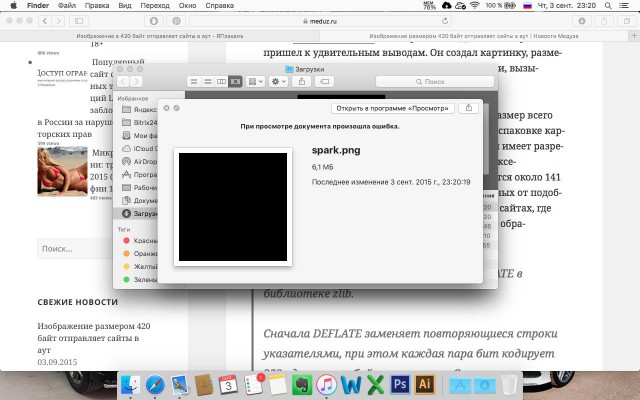Open Notes app in the Dock
The width and height of the screenshot is (640, 400).
coord(278,384)
